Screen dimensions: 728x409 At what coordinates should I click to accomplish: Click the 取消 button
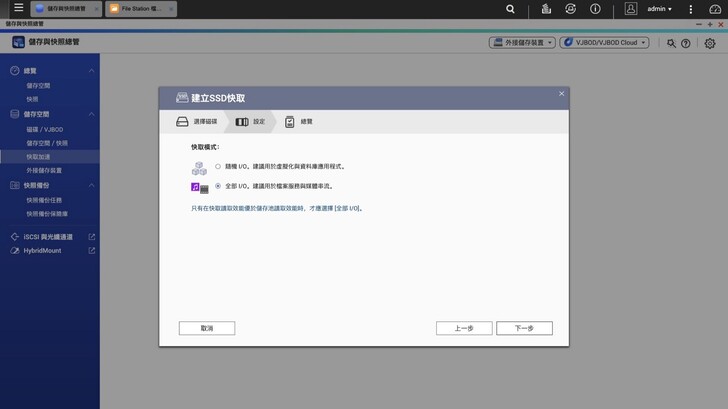click(x=207, y=328)
